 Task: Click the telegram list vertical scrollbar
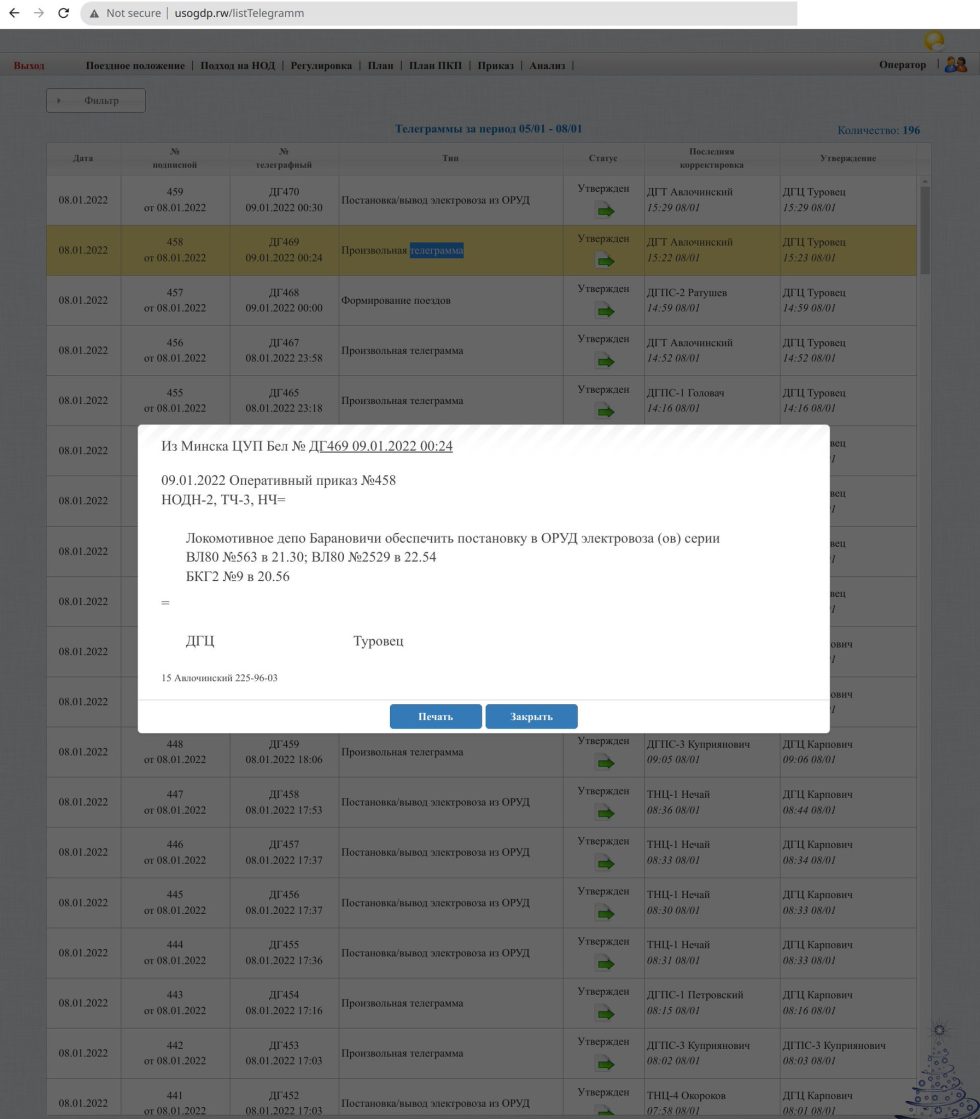point(925,230)
